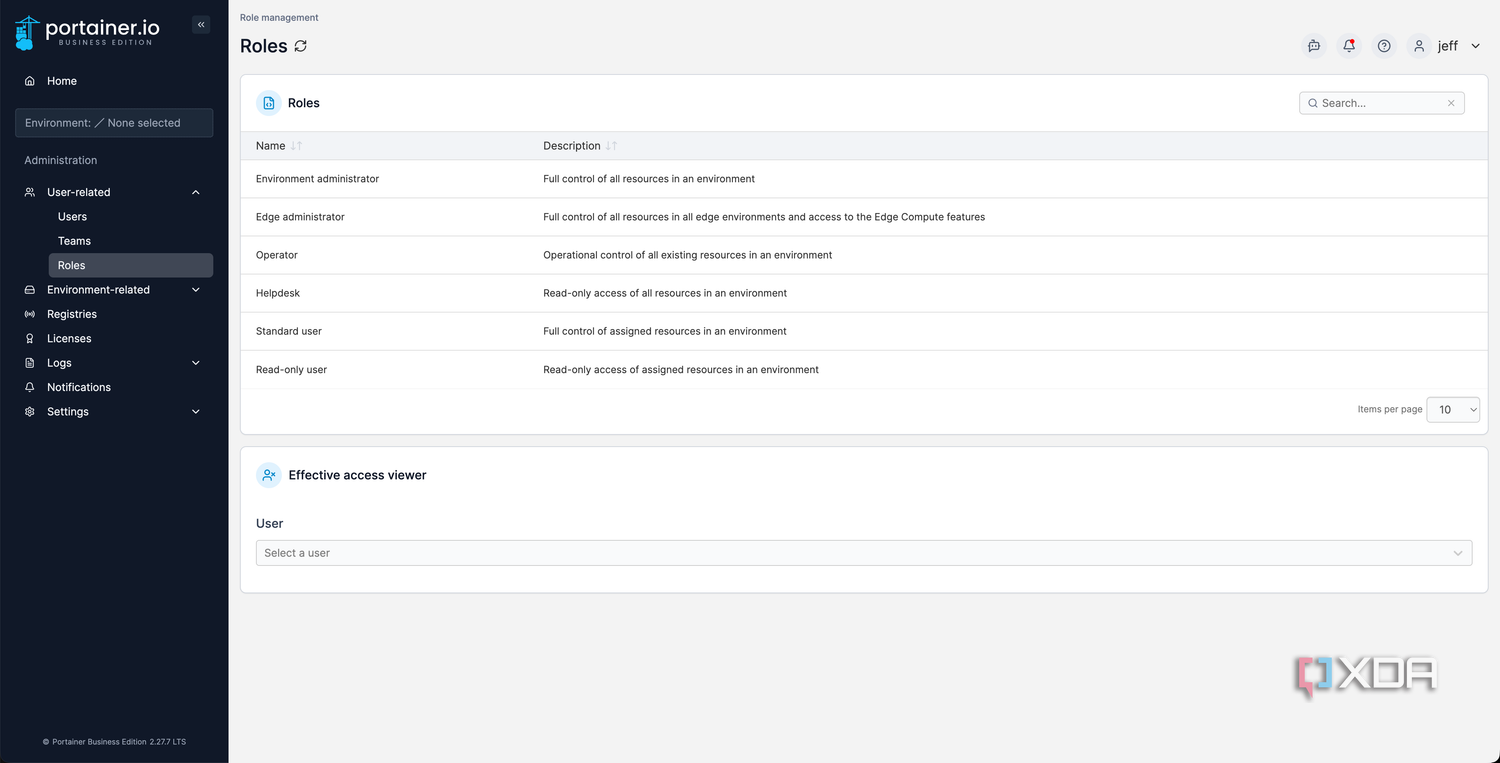Collapse the sidebar with double-chevron button

[201, 25]
